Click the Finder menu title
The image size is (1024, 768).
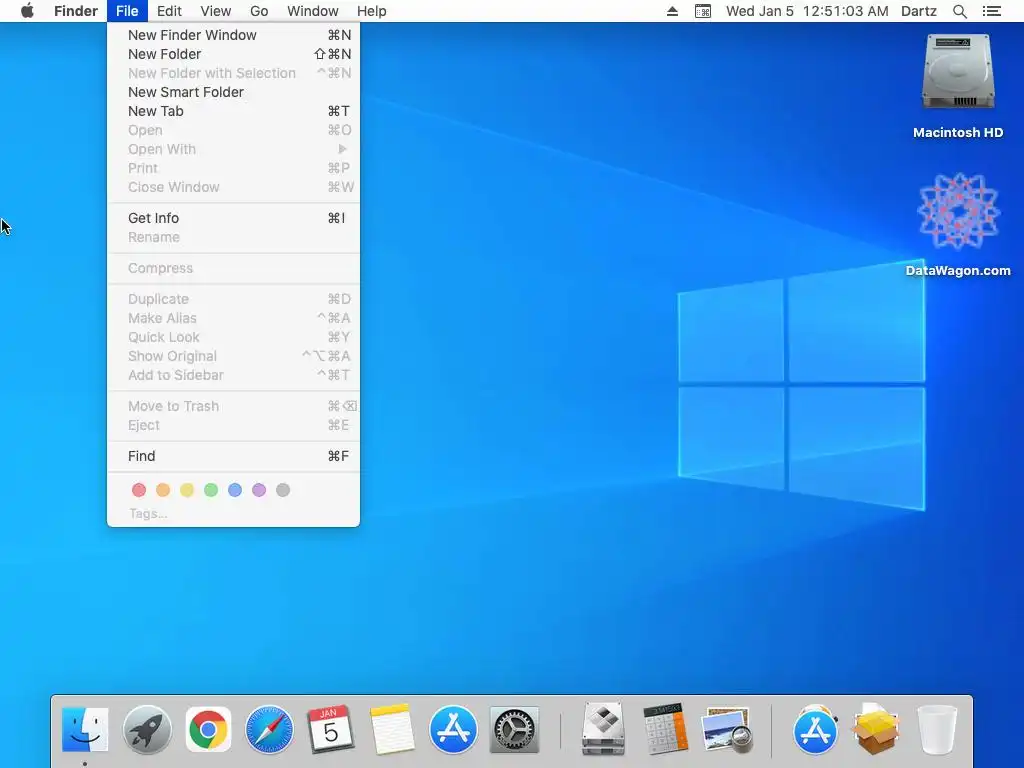click(76, 11)
